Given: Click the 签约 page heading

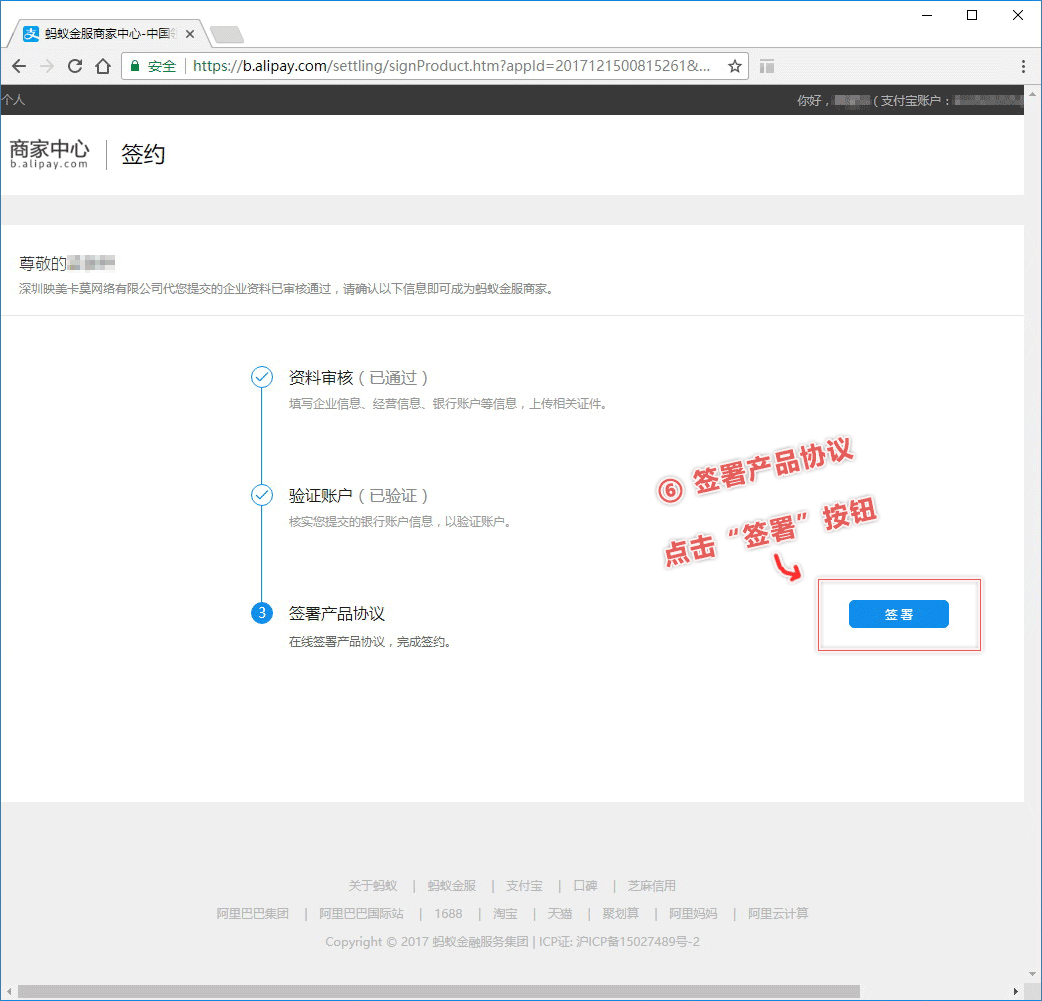Looking at the screenshot, I should point(143,154).
